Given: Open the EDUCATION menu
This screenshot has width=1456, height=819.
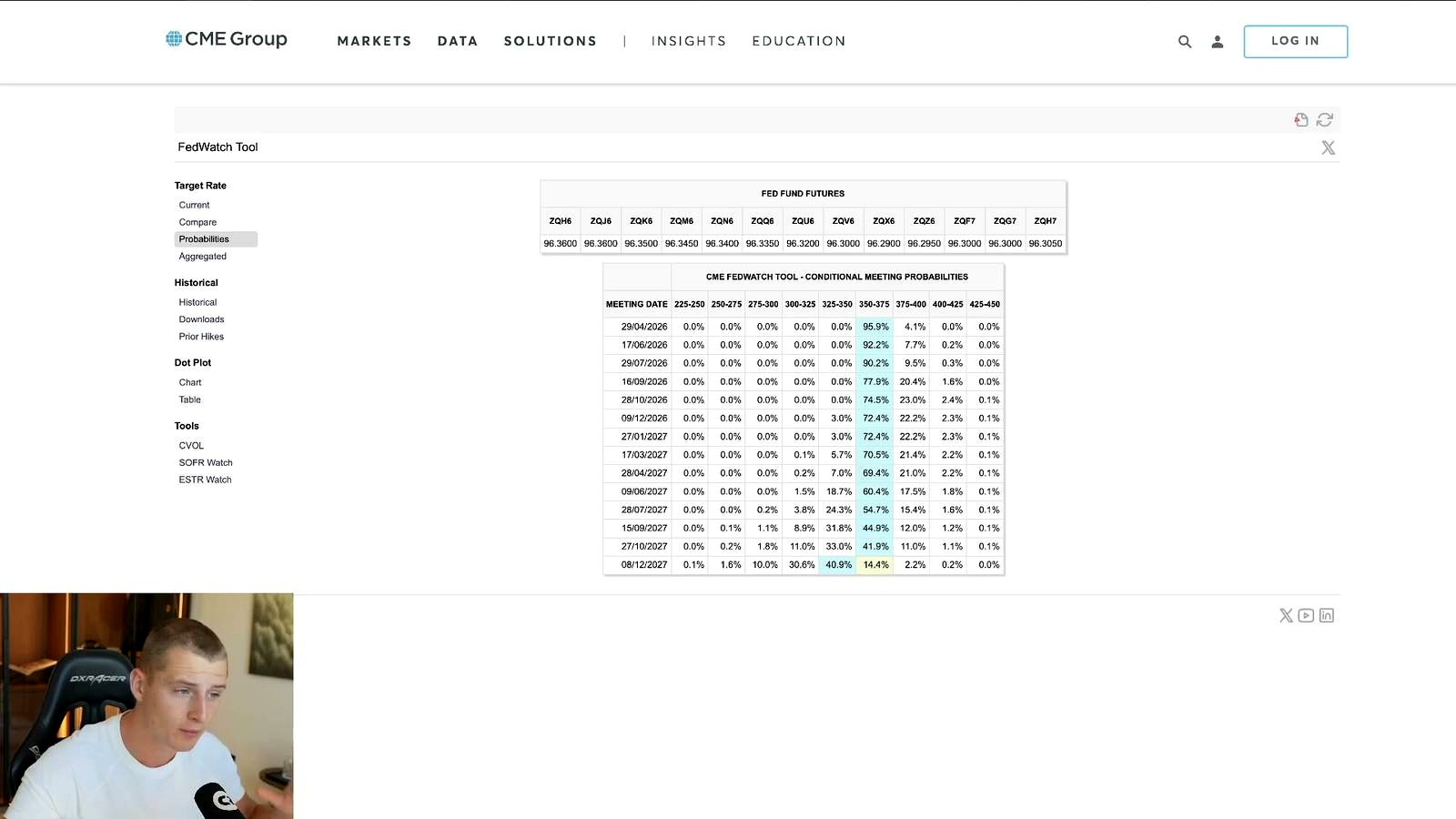Looking at the screenshot, I should point(799,41).
